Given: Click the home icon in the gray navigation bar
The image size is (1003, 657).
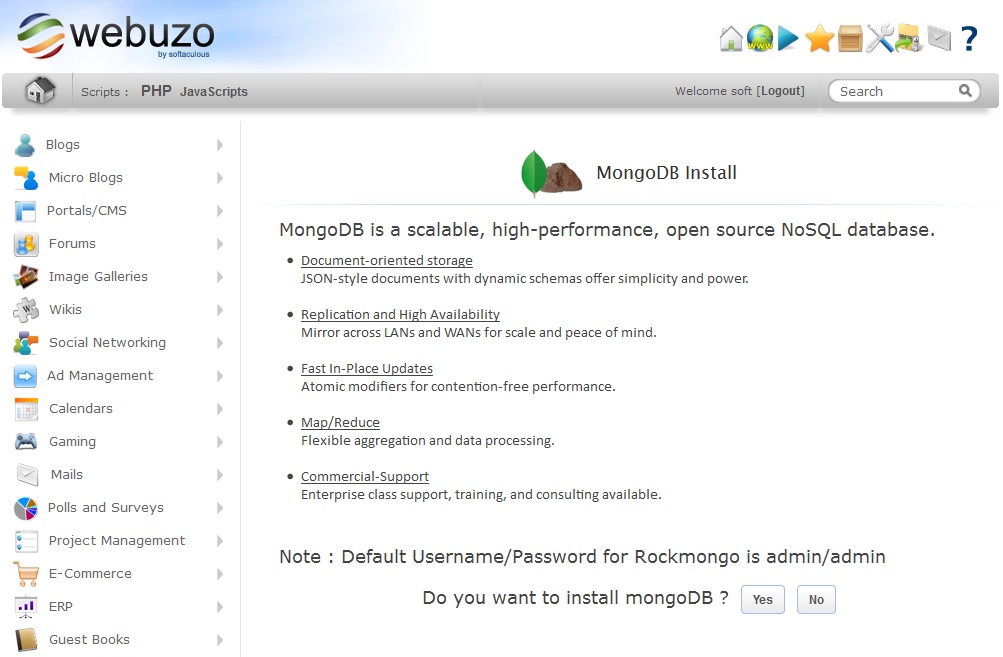Looking at the screenshot, I should (x=40, y=90).
